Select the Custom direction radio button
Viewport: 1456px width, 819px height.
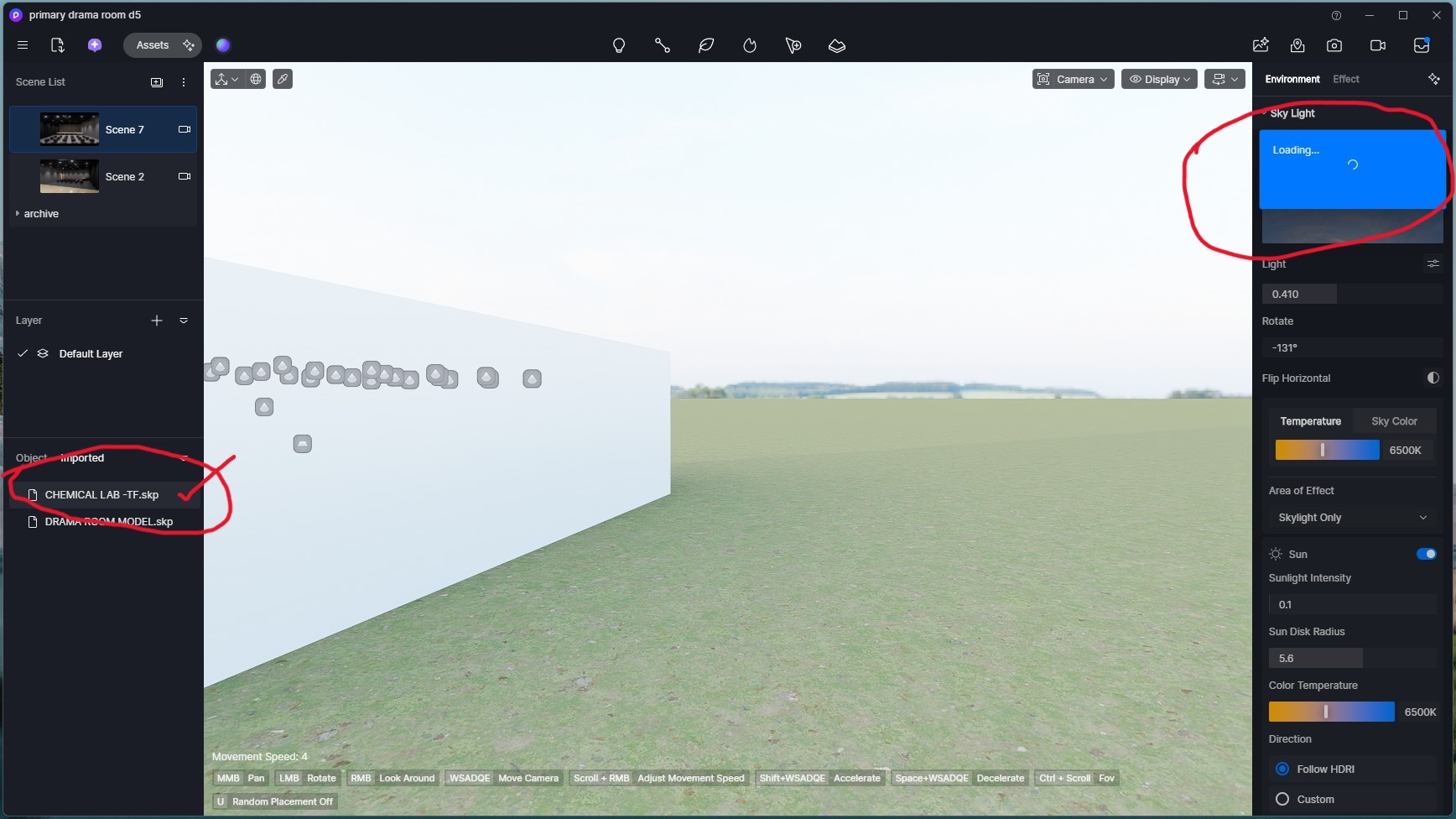coord(1282,799)
